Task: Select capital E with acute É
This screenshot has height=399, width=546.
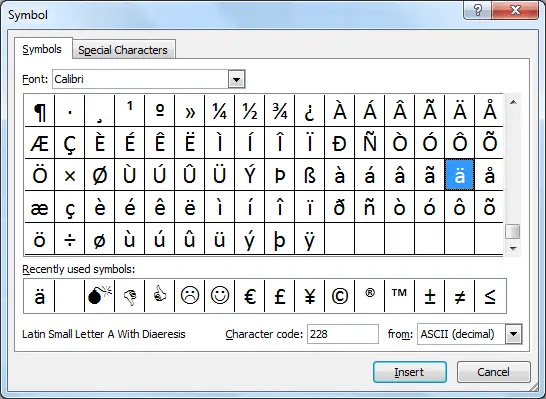Action: click(x=130, y=143)
